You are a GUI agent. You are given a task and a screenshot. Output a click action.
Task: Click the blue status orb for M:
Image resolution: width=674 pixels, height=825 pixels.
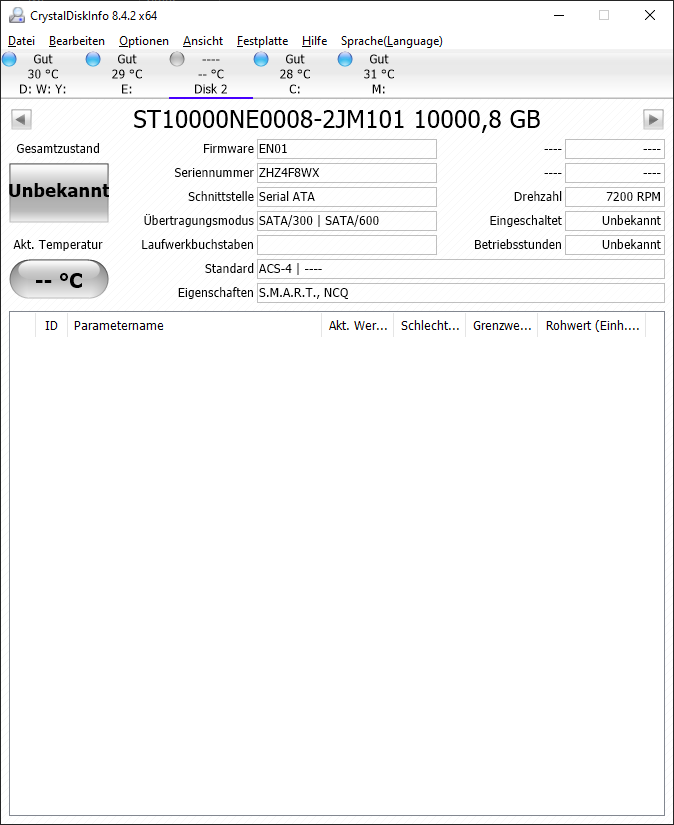click(x=345, y=59)
